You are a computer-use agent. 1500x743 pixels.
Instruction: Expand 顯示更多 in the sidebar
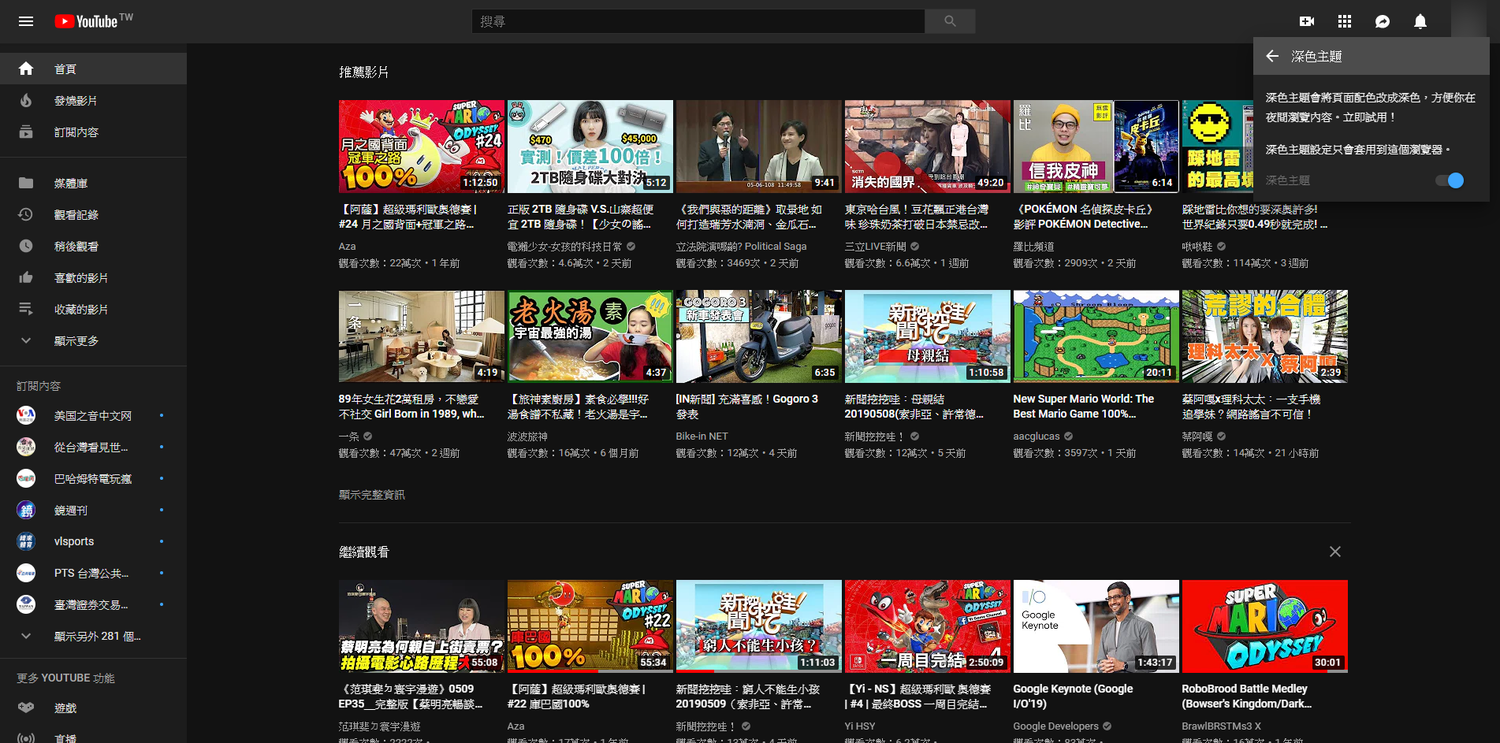[93, 341]
